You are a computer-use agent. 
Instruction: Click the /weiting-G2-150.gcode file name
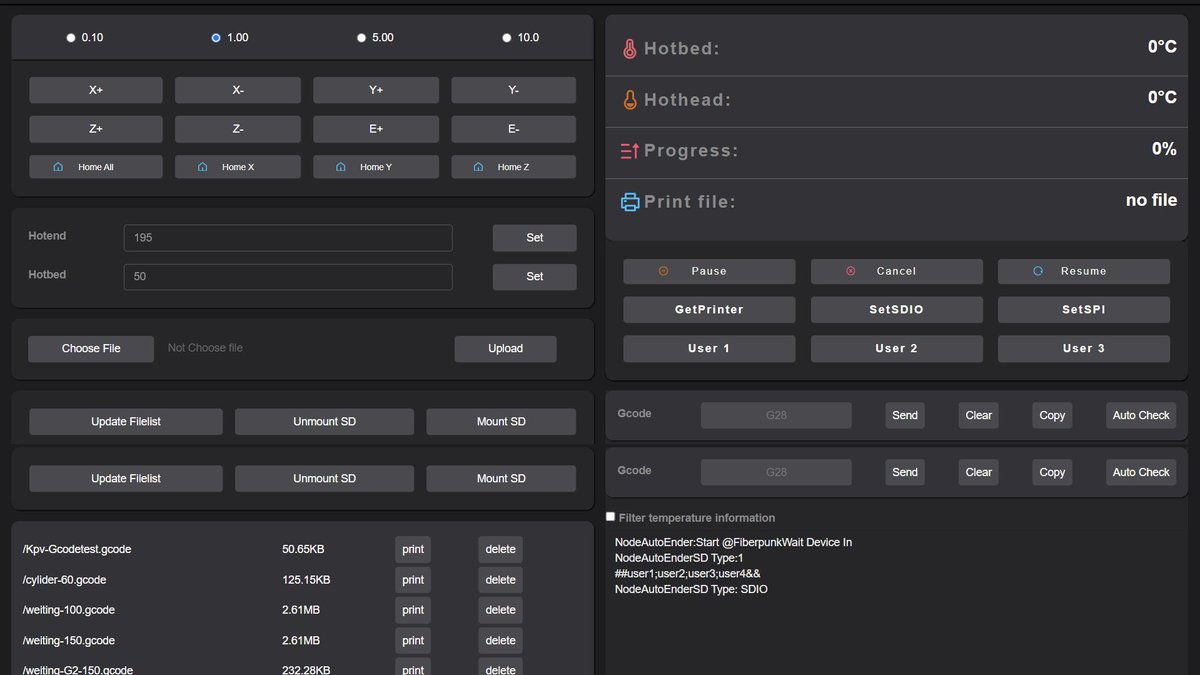coord(78,670)
